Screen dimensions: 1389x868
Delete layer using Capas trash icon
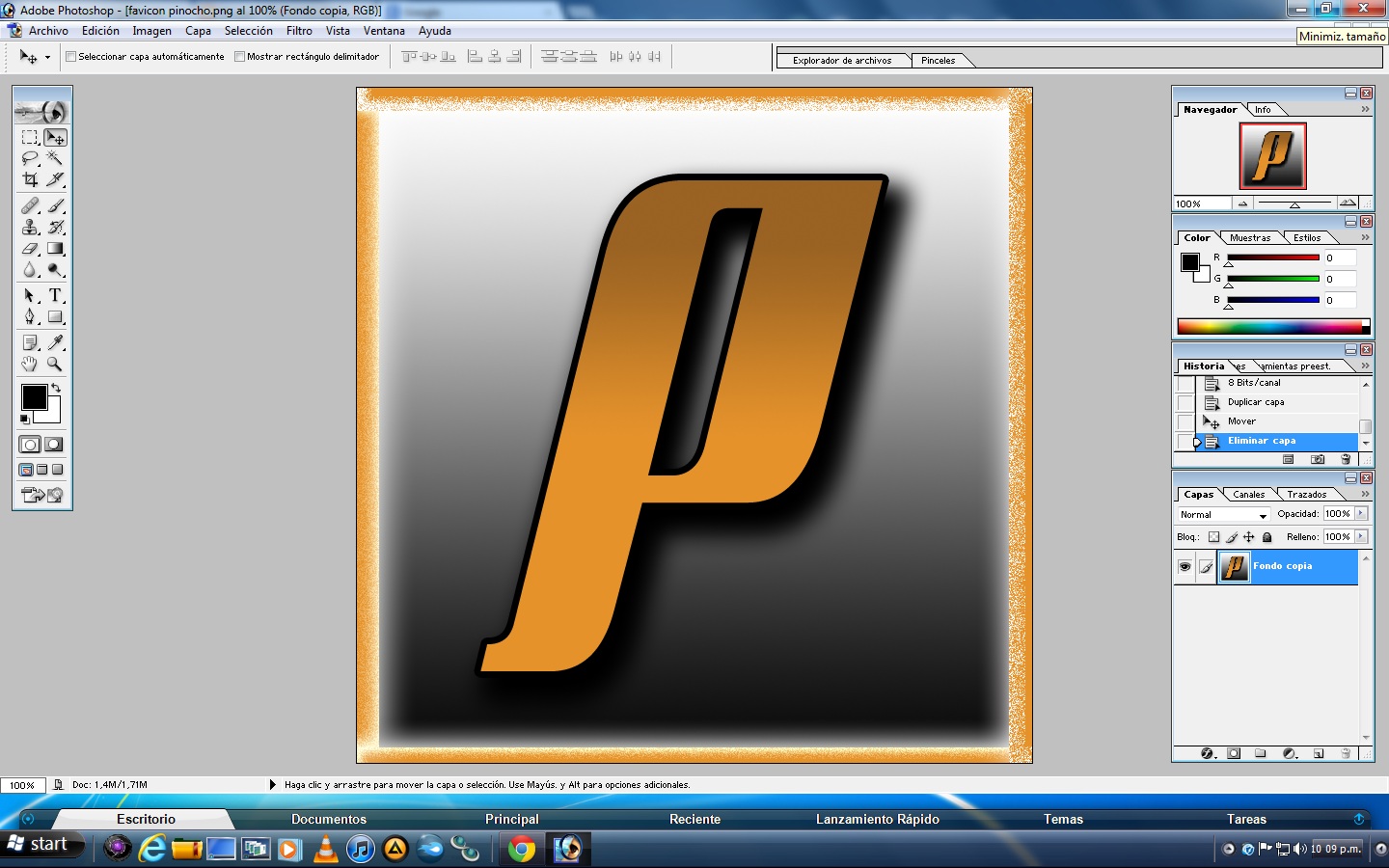pyautogui.click(x=1346, y=753)
